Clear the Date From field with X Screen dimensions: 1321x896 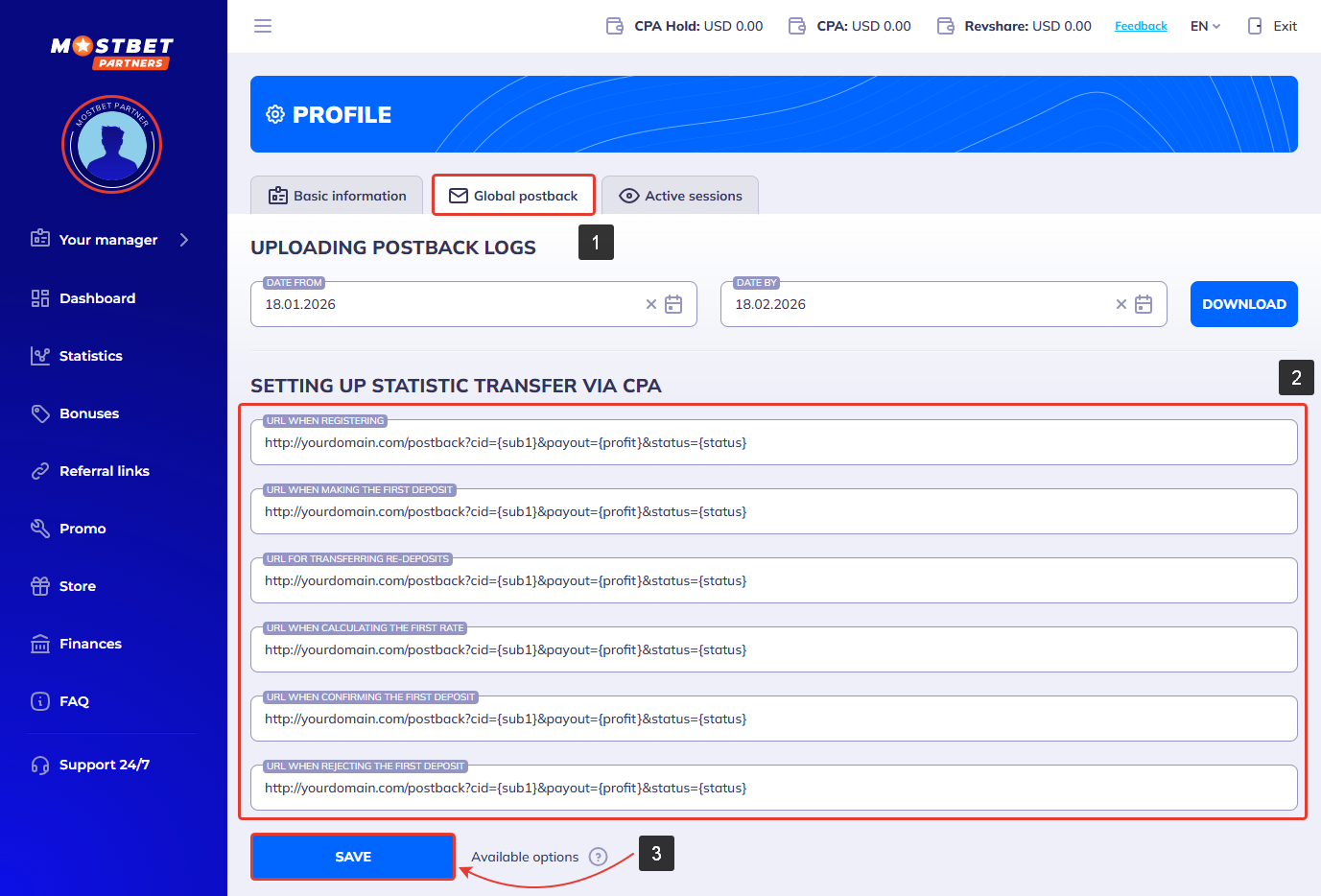[651, 304]
